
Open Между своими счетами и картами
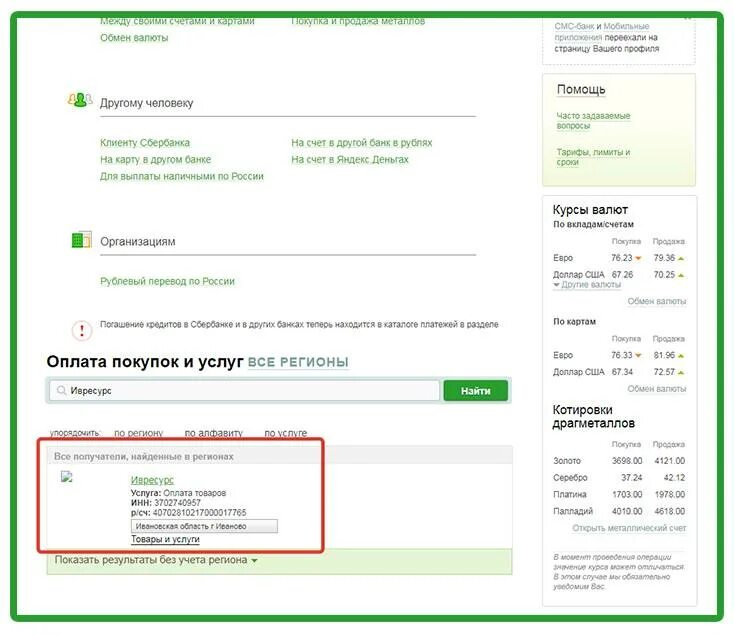177,21
